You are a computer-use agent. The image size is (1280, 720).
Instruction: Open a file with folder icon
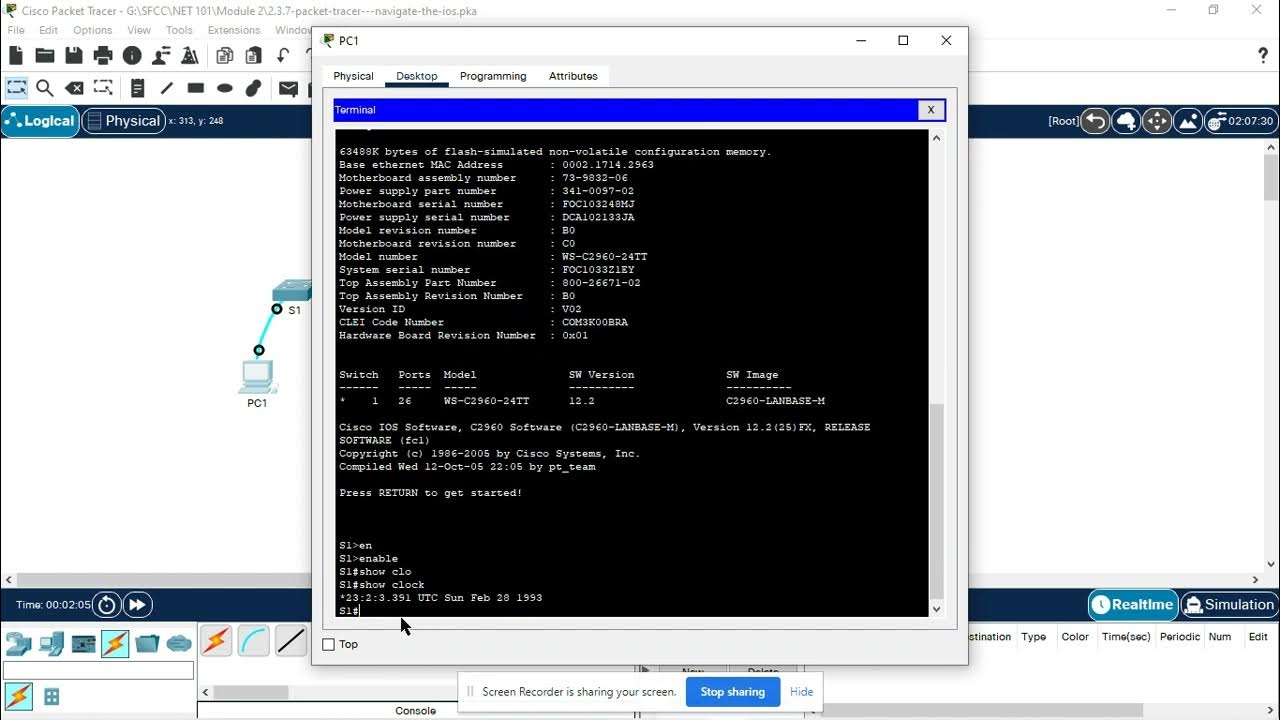coord(45,56)
